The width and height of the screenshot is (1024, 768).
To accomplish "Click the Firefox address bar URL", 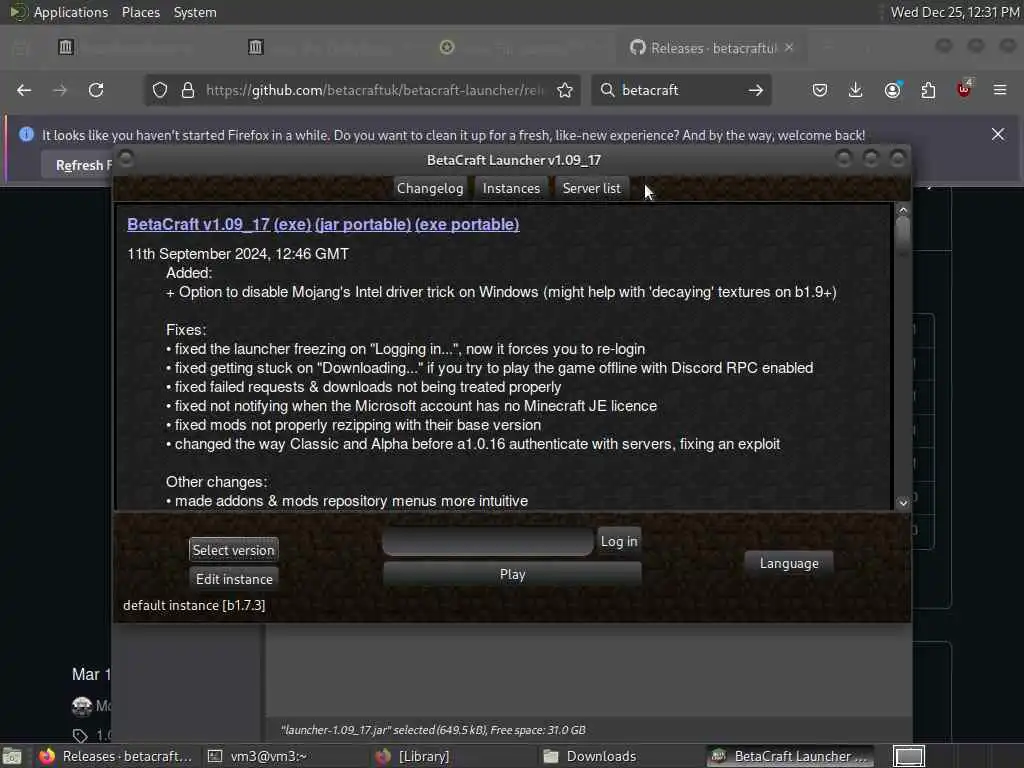I will [x=374, y=90].
